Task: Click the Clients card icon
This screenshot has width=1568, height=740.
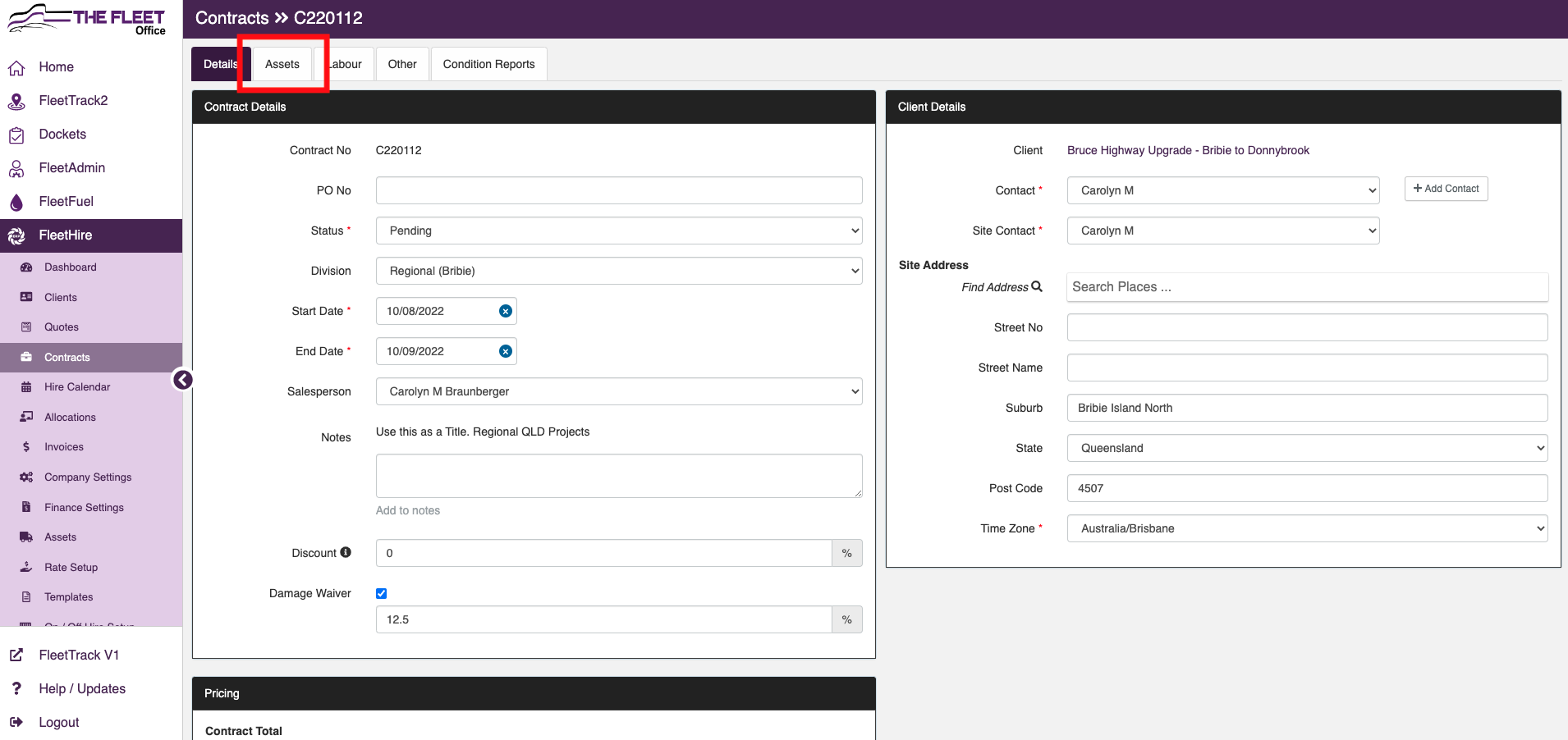Action: pos(26,297)
